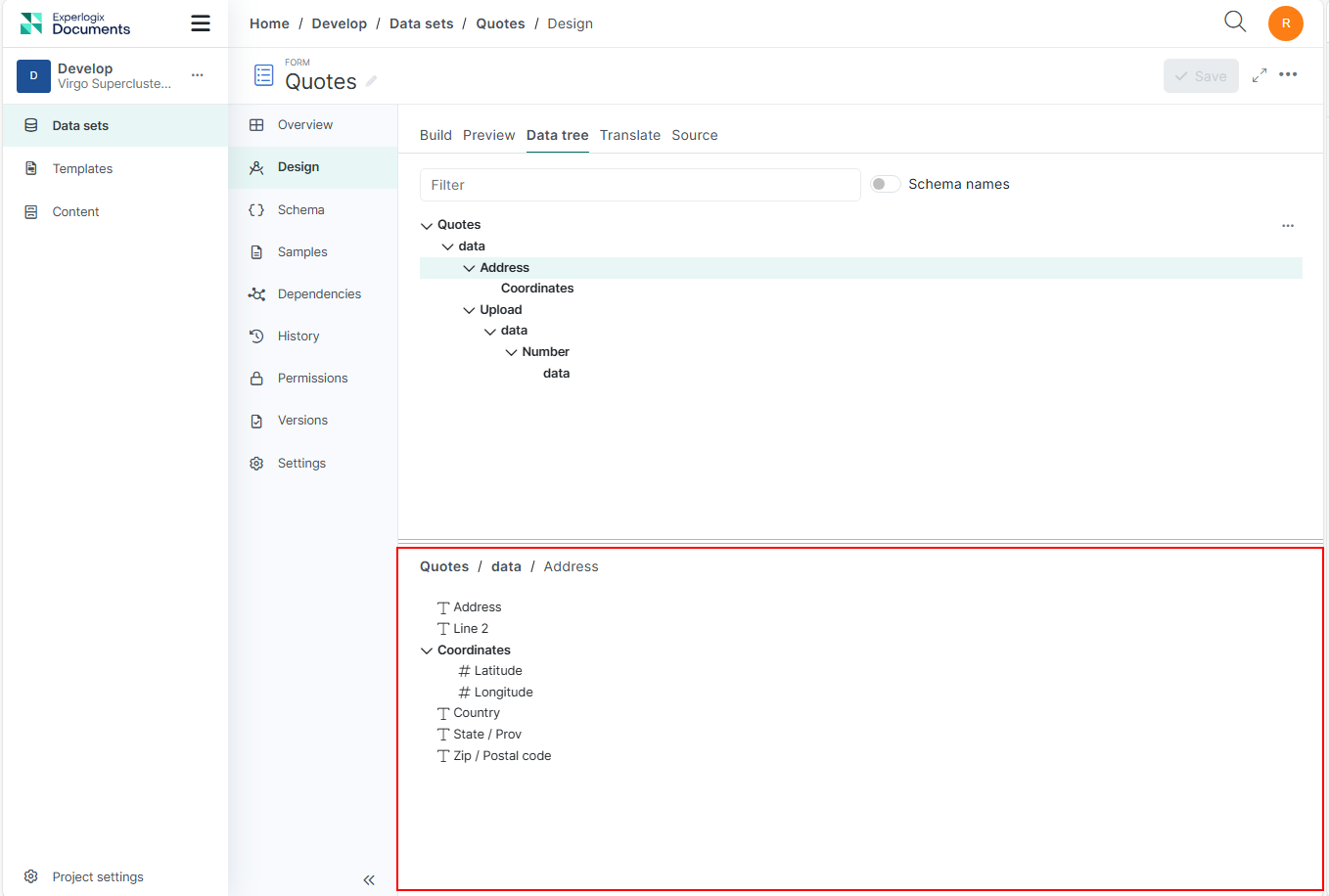The width and height of the screenshot is (1329, 896).
Task: Click the Design icon in submenu
Action: (x=256, y=167)
